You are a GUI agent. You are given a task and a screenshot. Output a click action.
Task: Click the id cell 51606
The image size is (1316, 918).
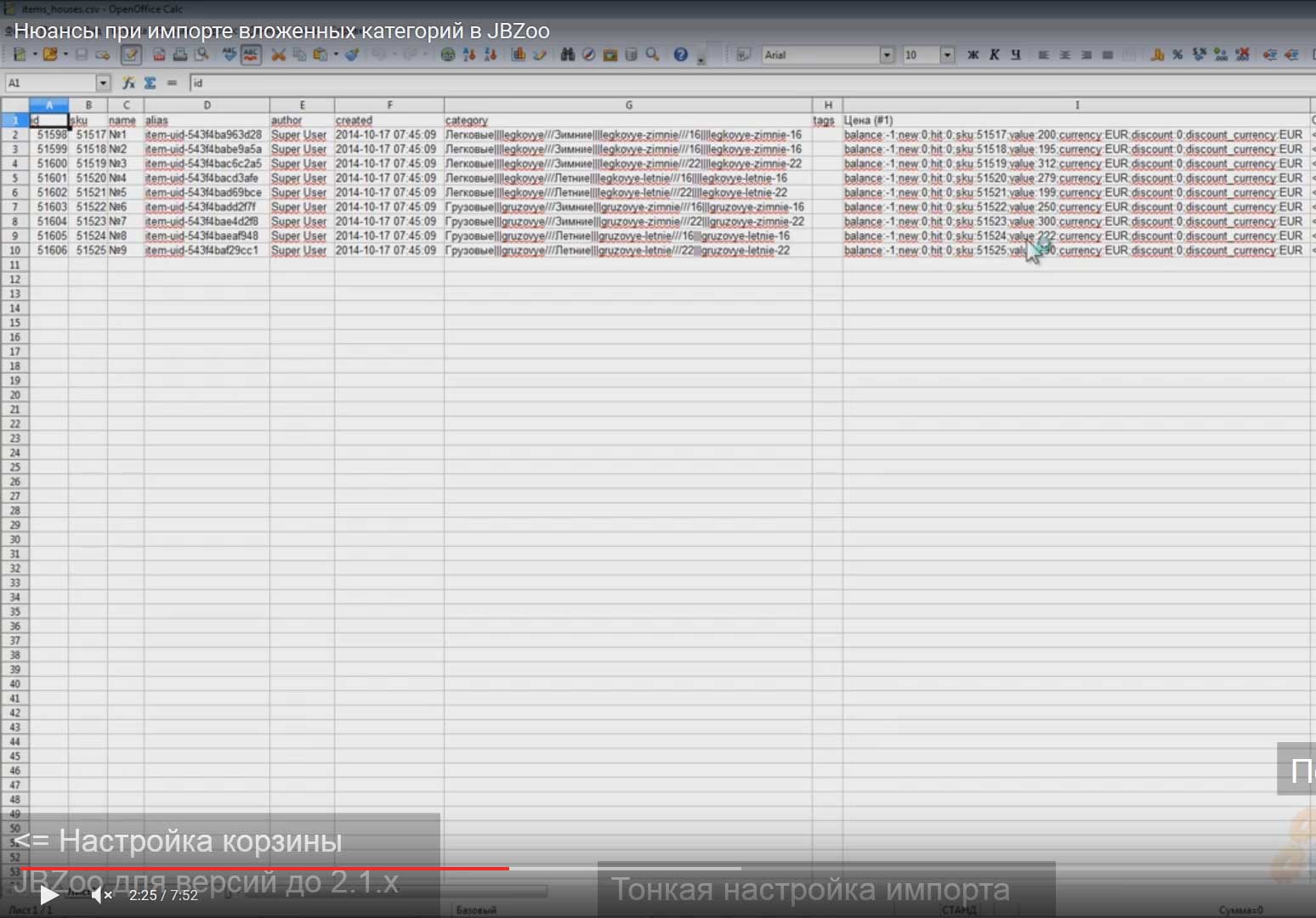(49, 251)
